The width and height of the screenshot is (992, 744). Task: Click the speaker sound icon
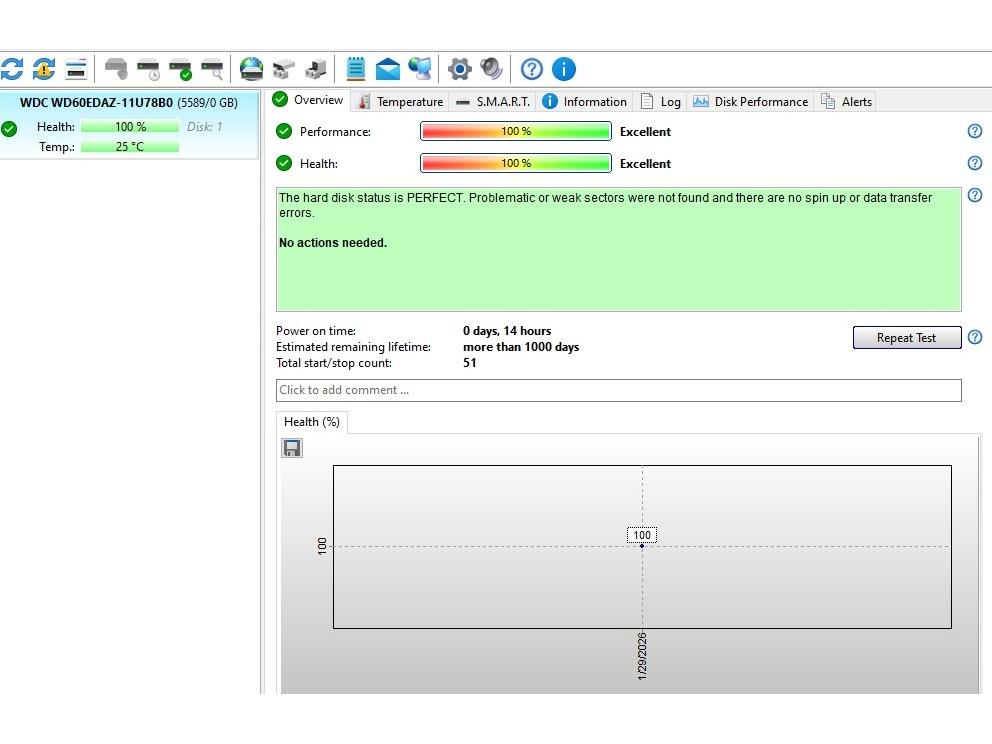[492, 69]
